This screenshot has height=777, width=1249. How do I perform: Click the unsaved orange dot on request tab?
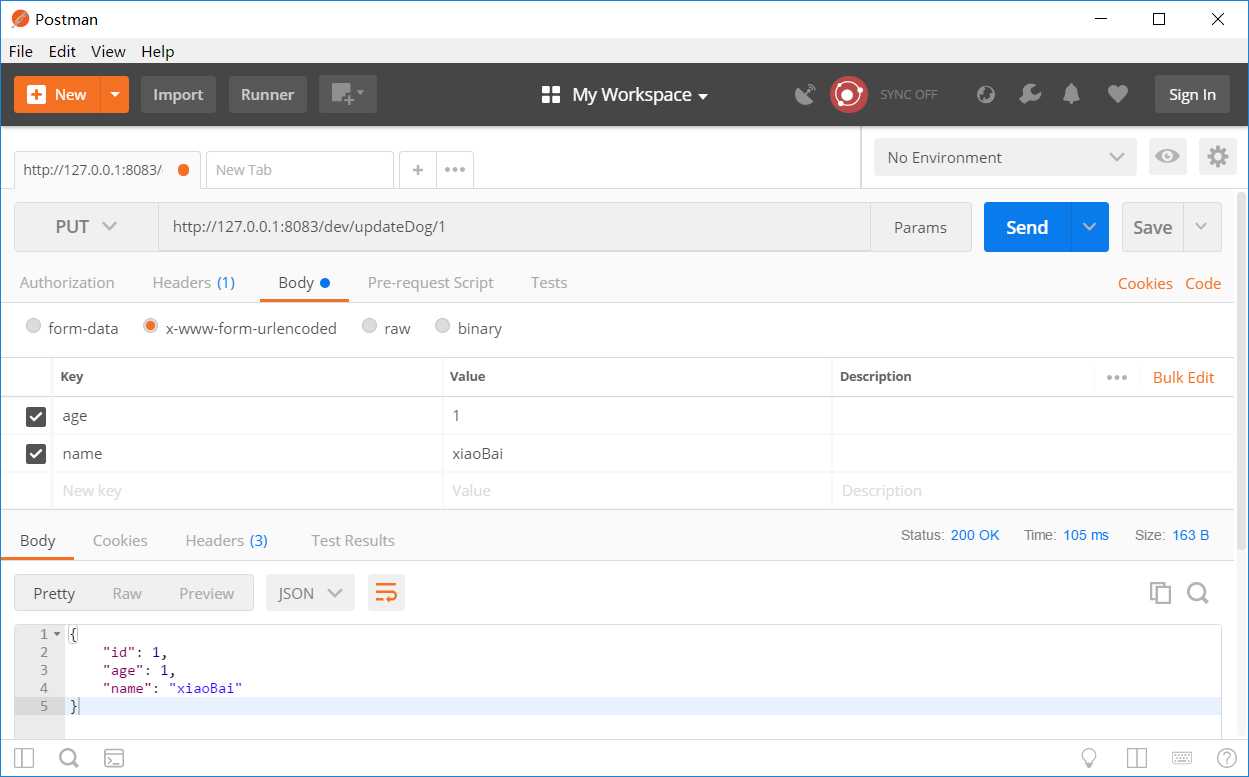[183, 170]
